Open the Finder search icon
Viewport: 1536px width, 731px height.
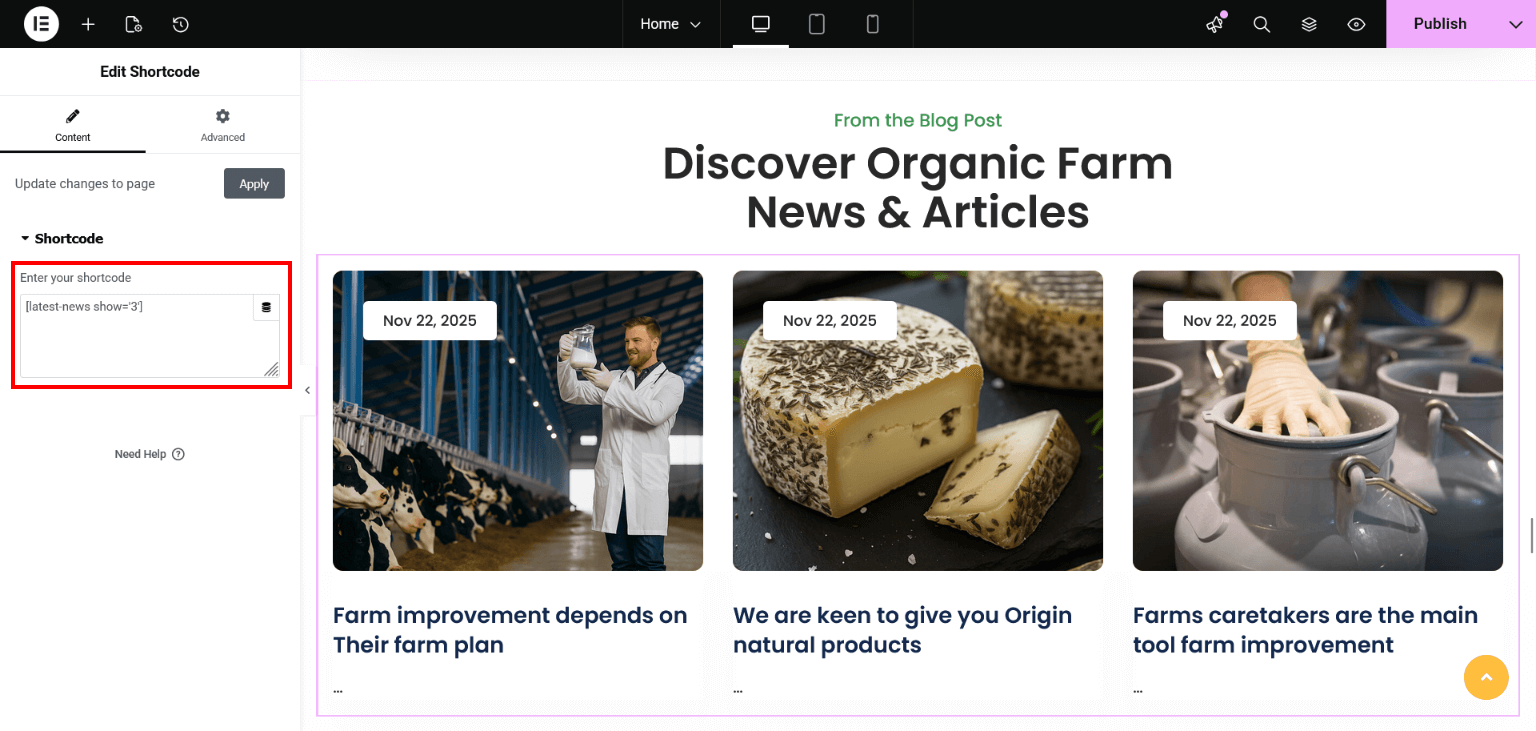[x=1262, y=24]
